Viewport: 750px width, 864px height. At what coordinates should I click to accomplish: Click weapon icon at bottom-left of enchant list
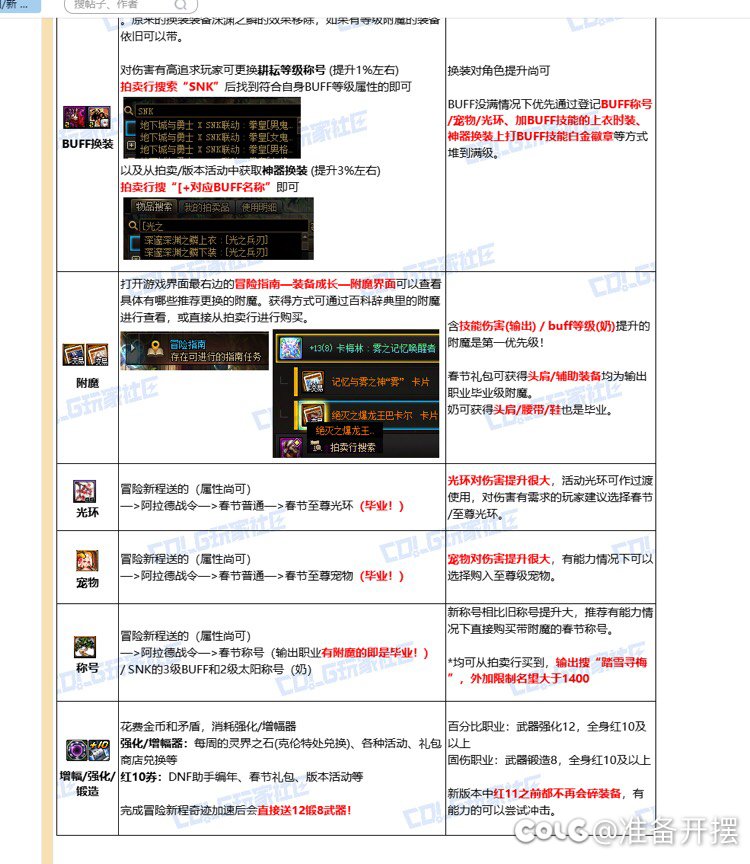[290, 447]
